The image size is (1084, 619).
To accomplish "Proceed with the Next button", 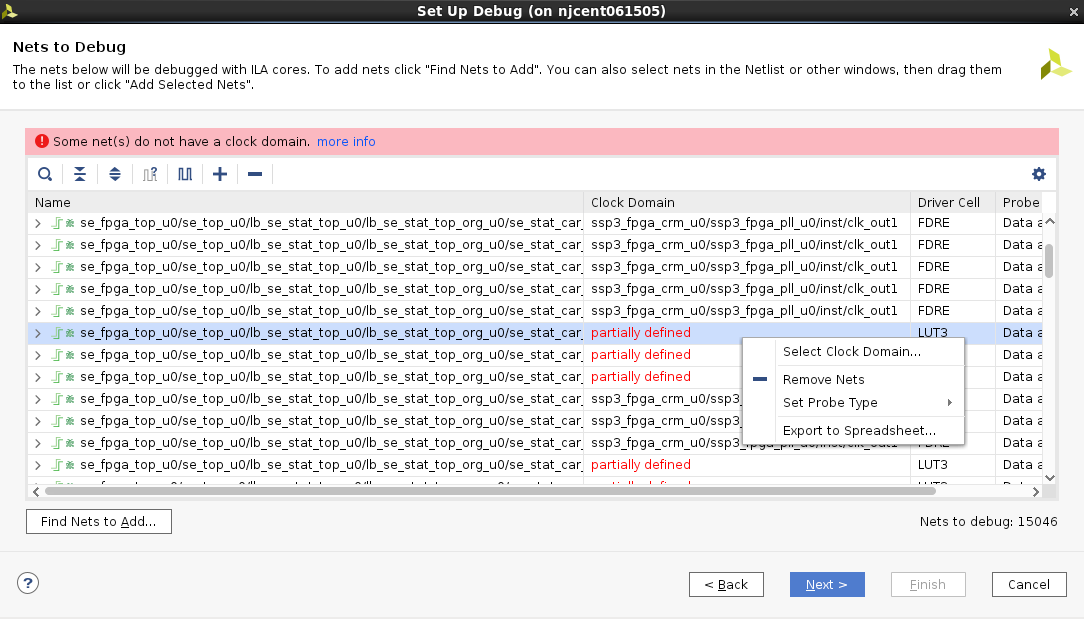I will (827, 584).
